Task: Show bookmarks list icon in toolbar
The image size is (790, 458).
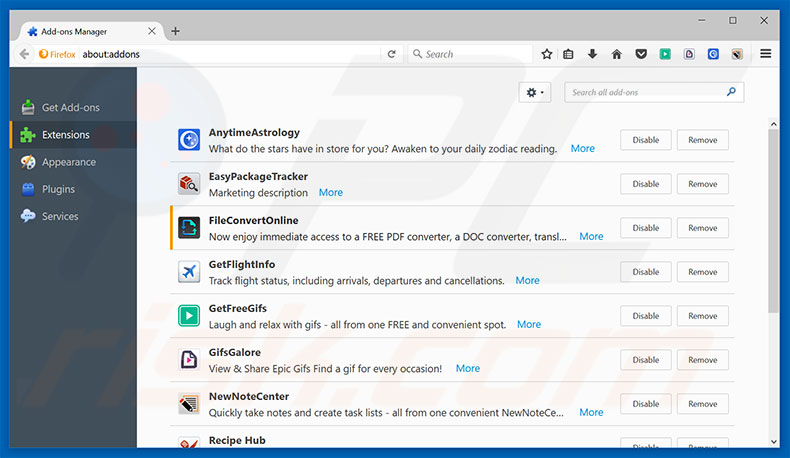Action: click(x=568, y=54)
